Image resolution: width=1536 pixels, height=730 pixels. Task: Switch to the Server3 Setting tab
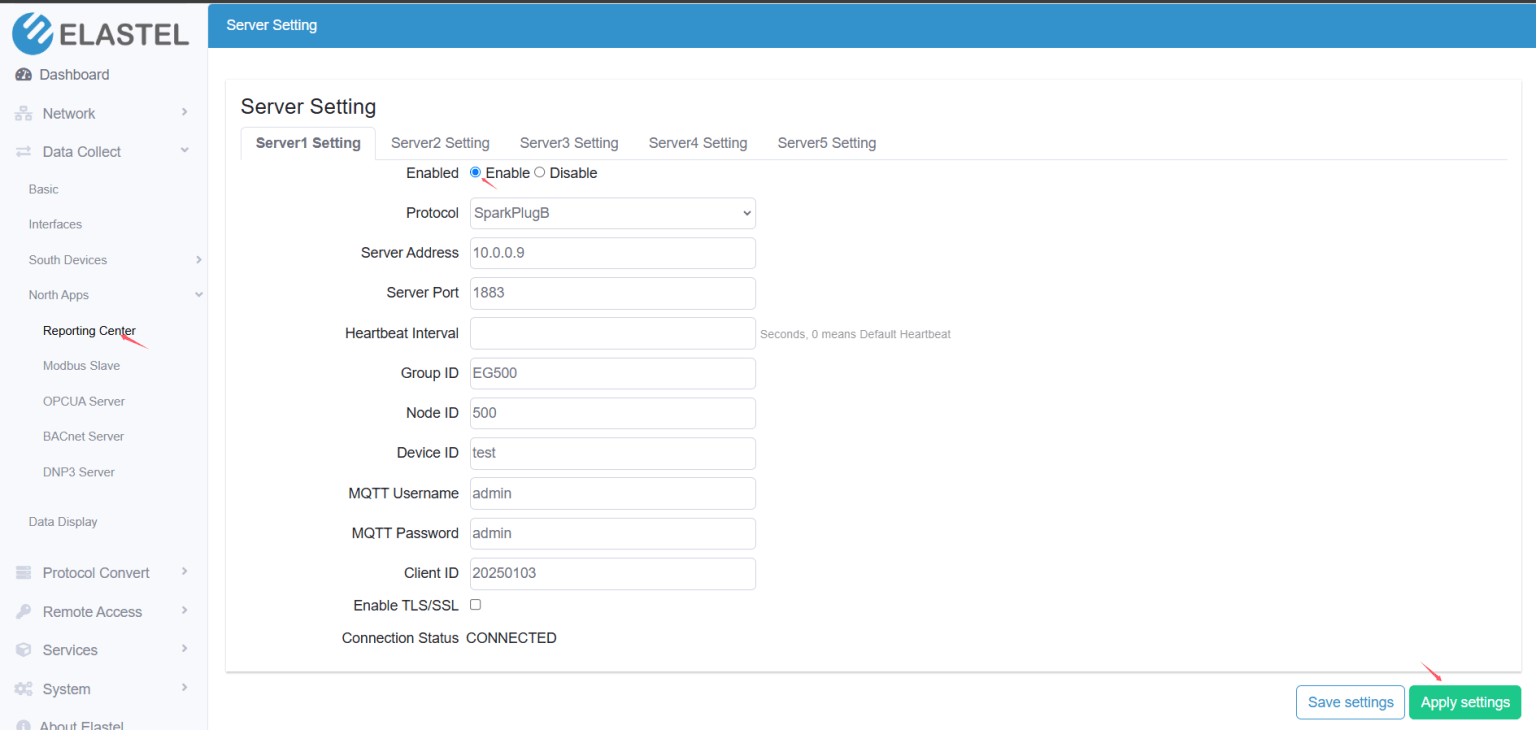pos(568,142)
